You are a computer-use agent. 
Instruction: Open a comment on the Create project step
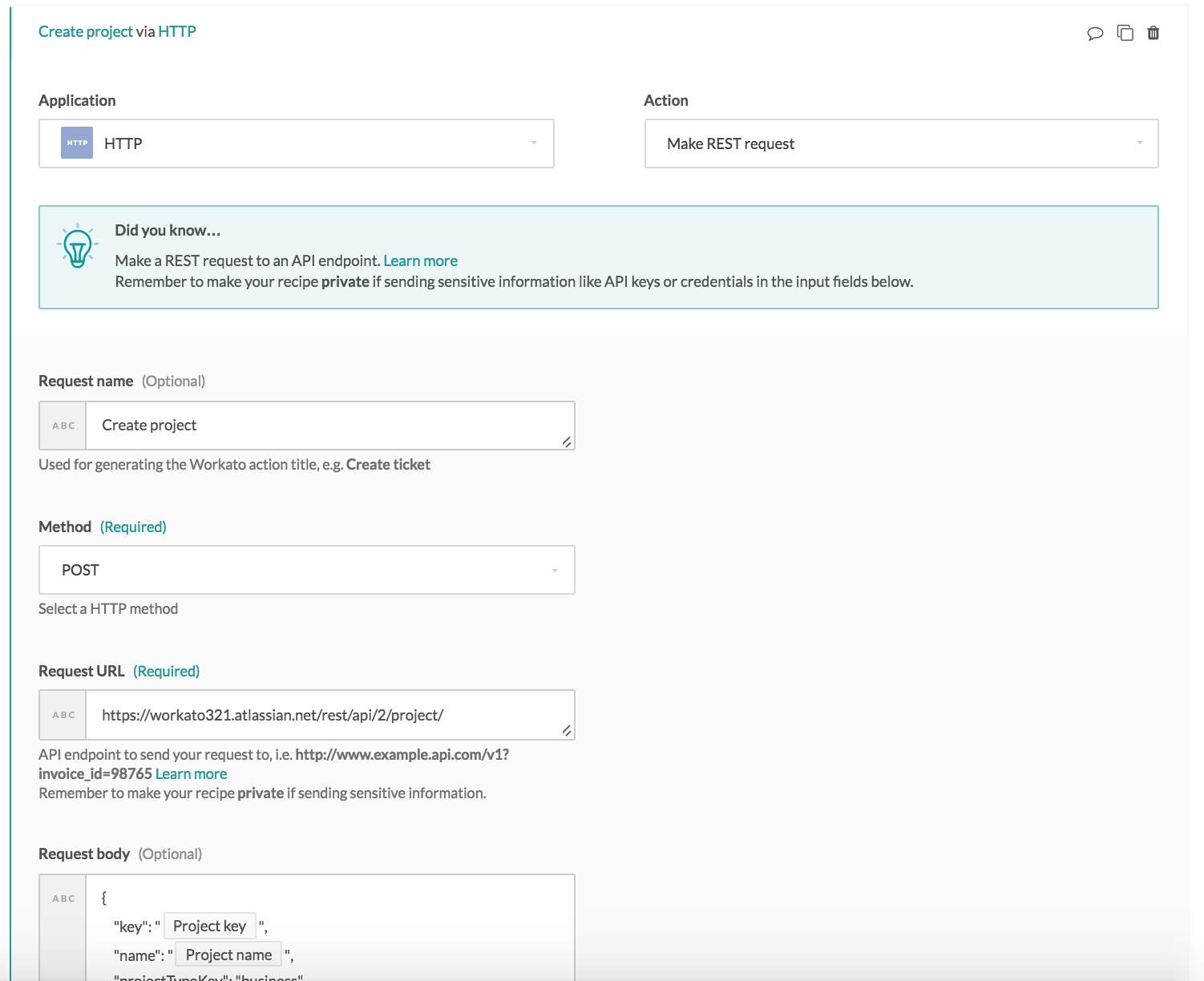pos(1095,33)
